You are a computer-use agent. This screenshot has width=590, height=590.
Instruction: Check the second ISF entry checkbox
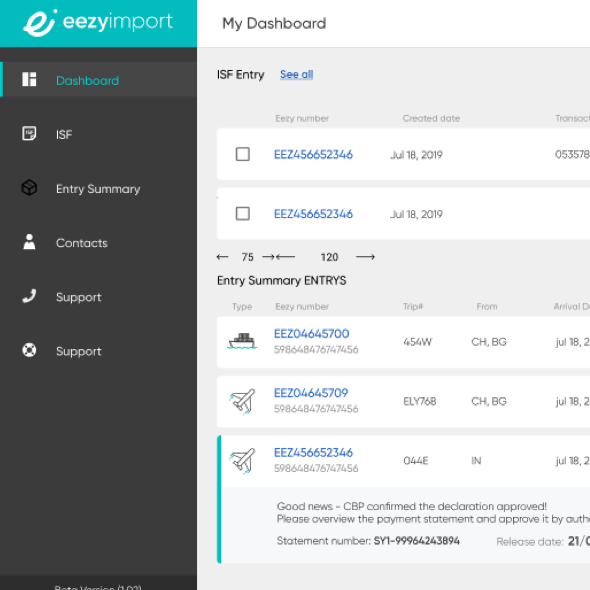pyautogui.click(x=243, y=214)
